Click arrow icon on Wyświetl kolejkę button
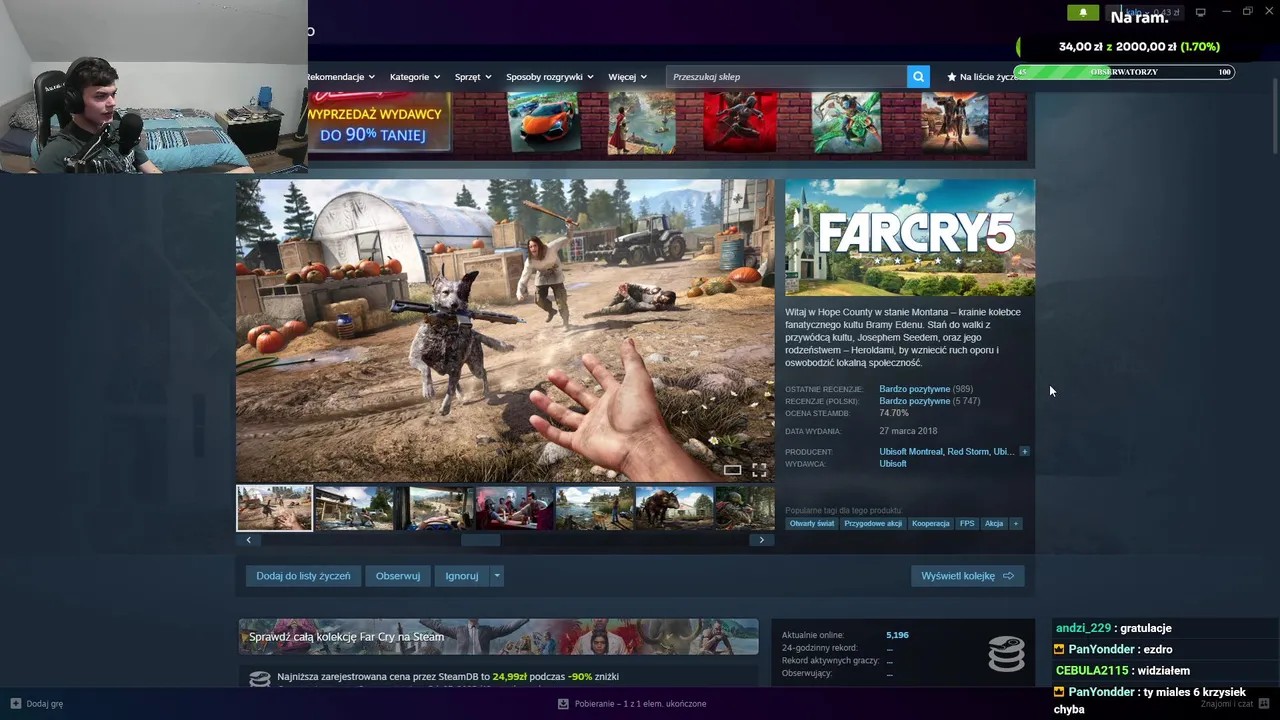The image size is (1280, 720). 1008,576
